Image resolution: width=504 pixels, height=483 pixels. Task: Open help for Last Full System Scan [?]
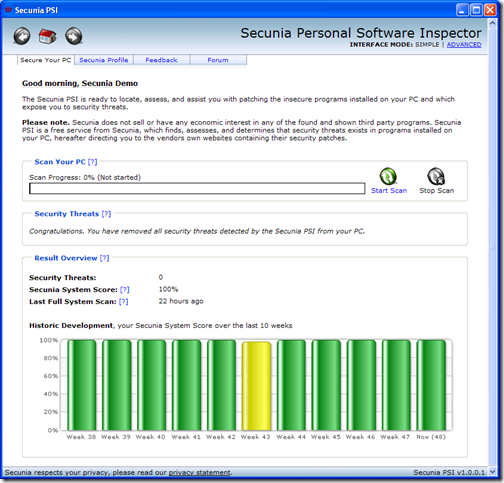[123, 302]
